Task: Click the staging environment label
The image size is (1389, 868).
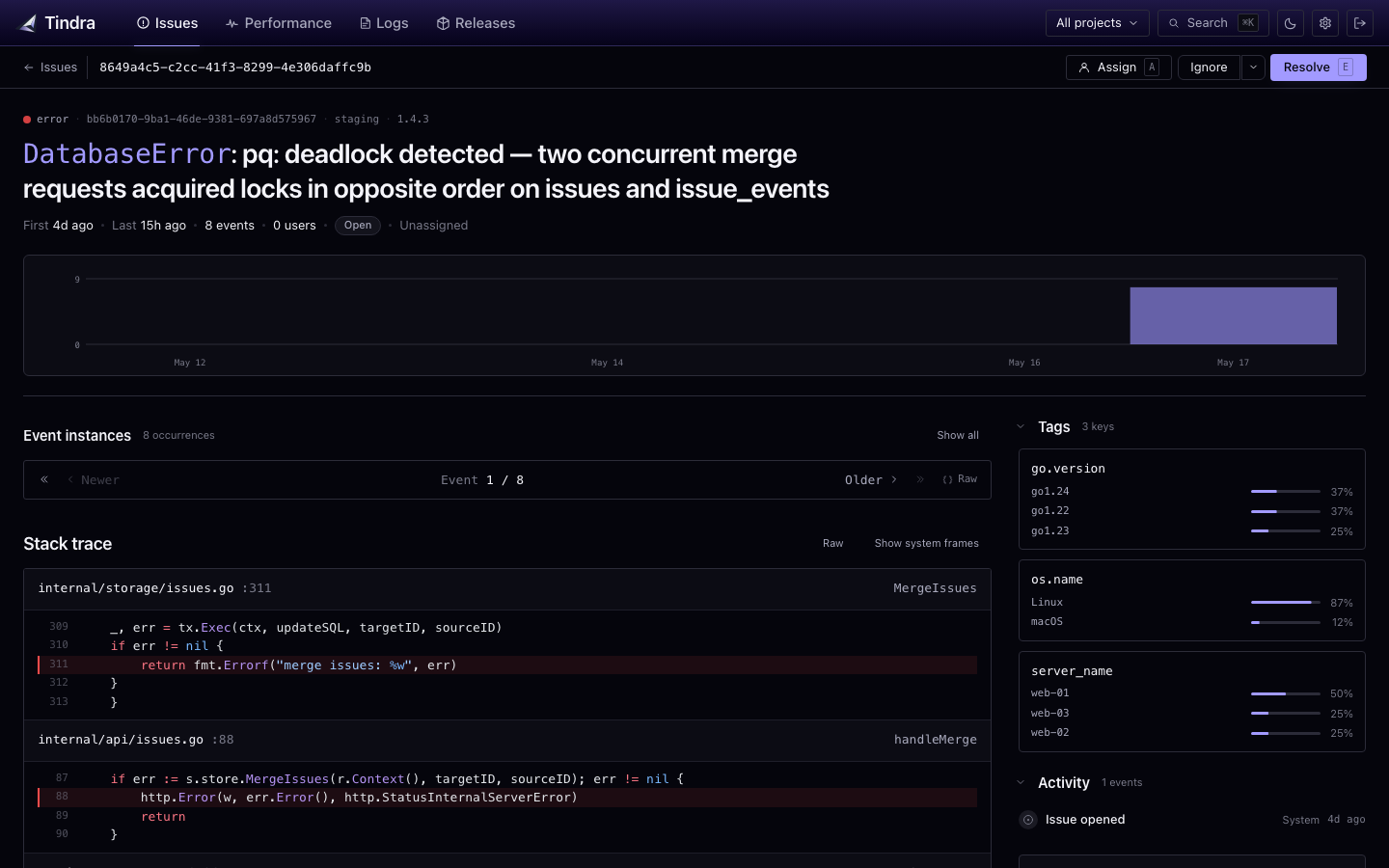Action: tap(357, 120)
